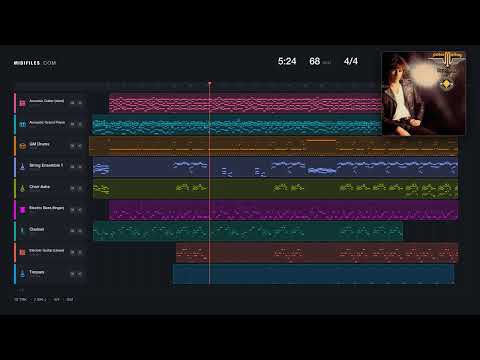Viewport: 480px width, 360px height.
Task: Mute the Electric Guitar (clean) track
Action: click(72, 252)
